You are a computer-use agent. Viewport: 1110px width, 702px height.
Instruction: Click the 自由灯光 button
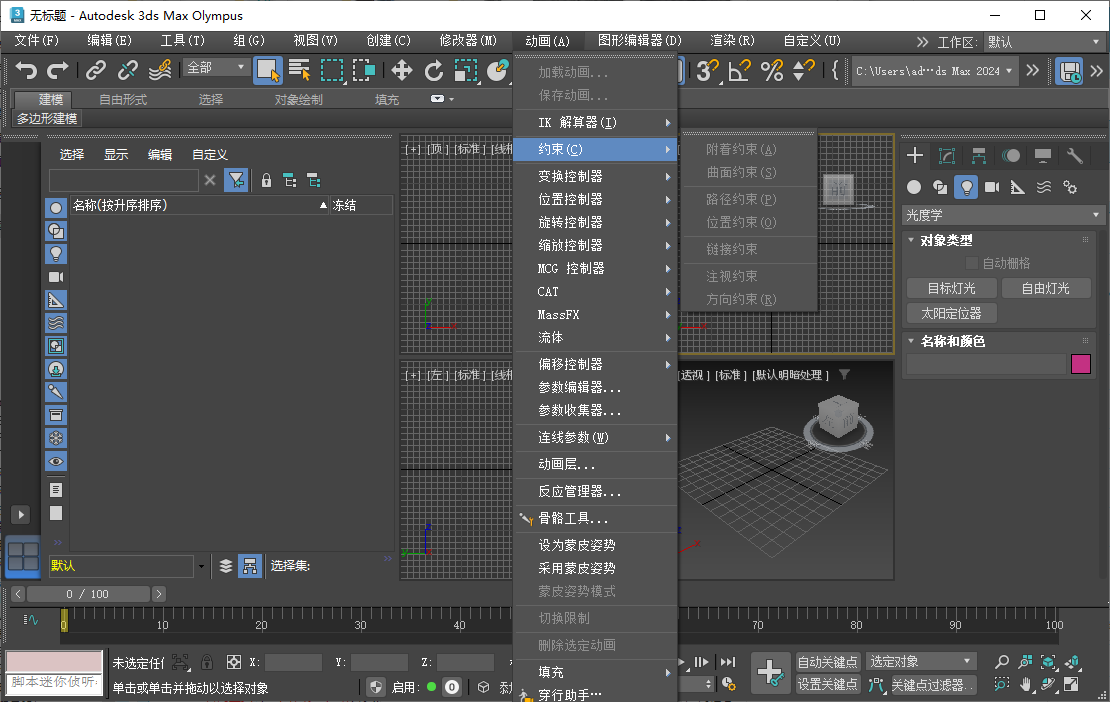click(1046, 288)
